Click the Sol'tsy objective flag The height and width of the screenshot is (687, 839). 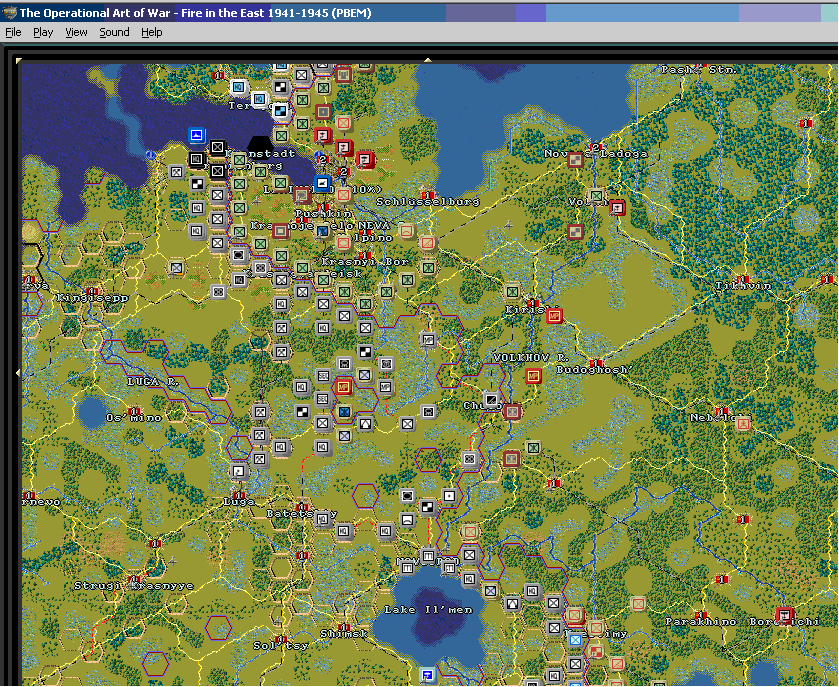(280, 639)
